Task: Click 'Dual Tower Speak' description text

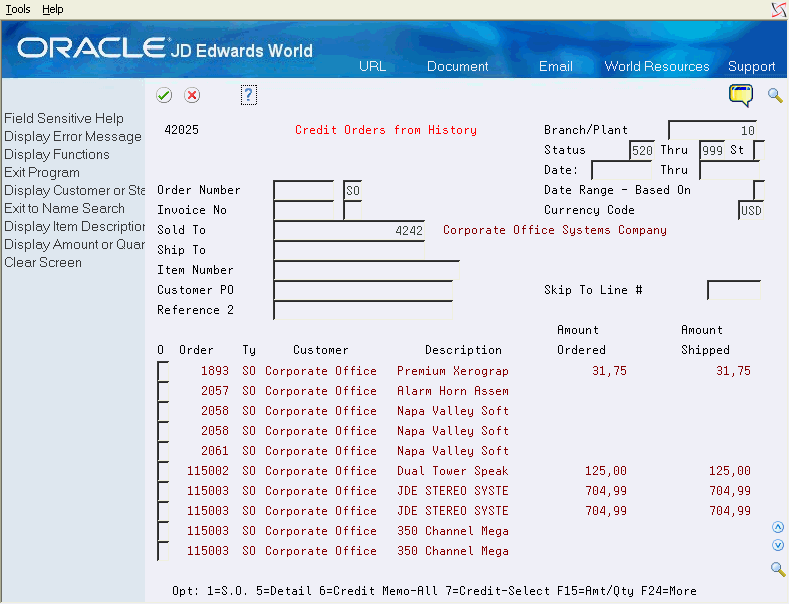Action: click(453, 471)
